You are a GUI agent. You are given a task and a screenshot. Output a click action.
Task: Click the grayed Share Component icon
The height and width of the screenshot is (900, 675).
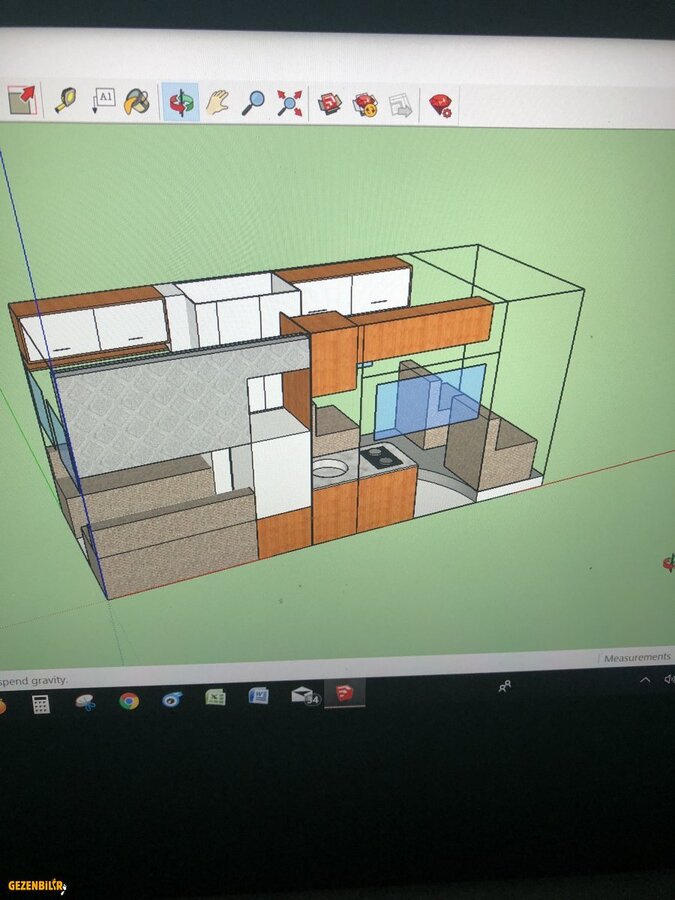[x=400, y=104]
